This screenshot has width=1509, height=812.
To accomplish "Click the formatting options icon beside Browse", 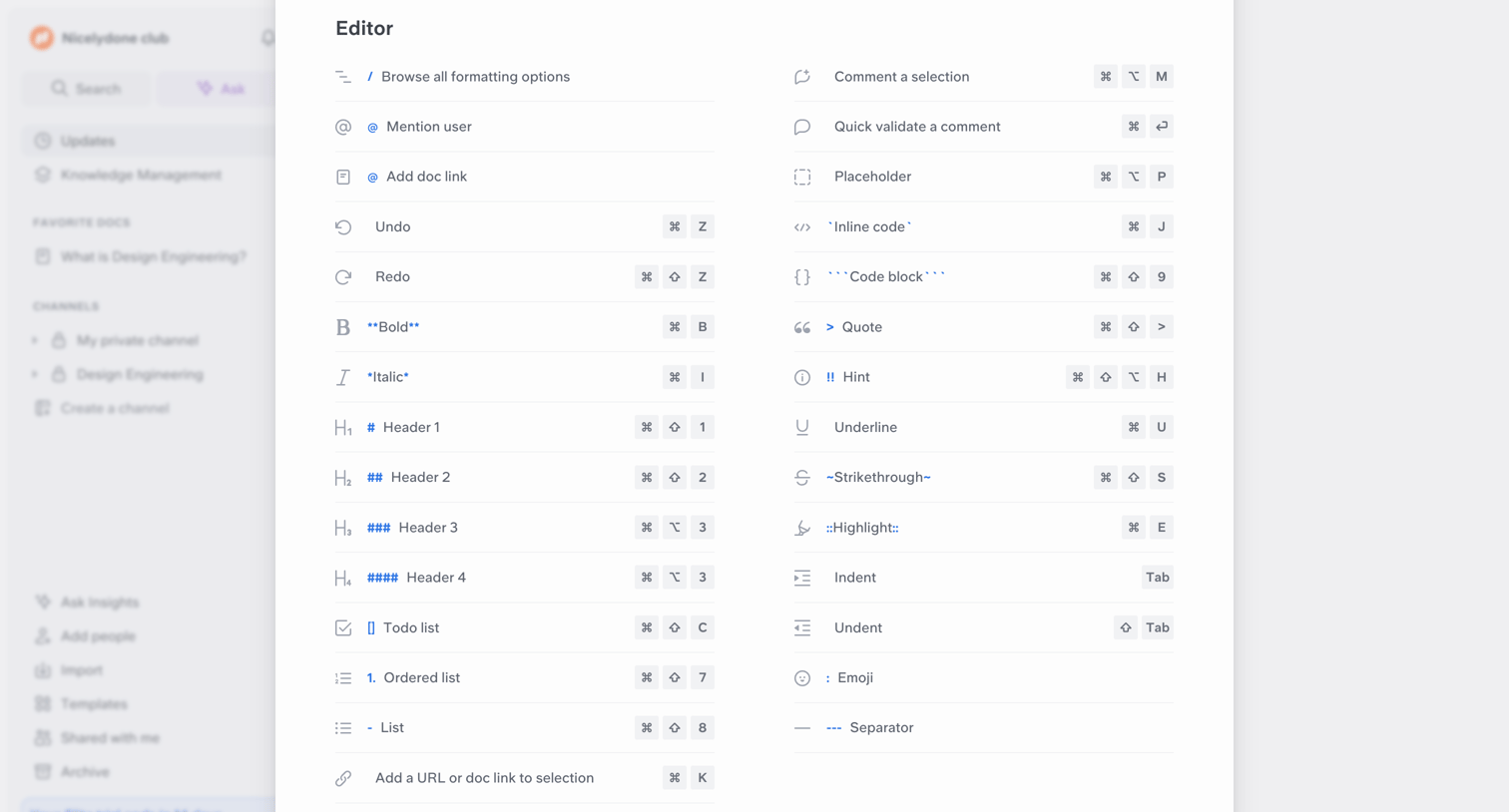I will point(343,77).
